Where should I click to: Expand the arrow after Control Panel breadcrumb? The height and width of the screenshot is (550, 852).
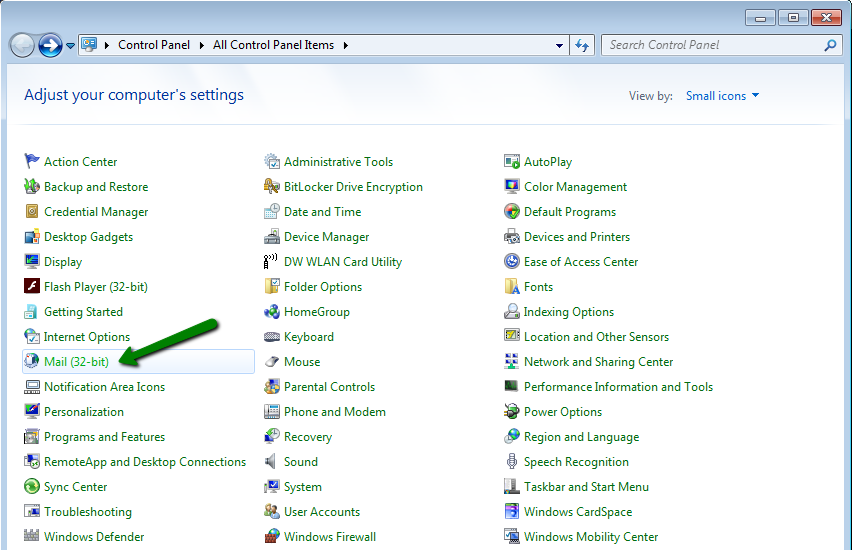pos(202,45)
